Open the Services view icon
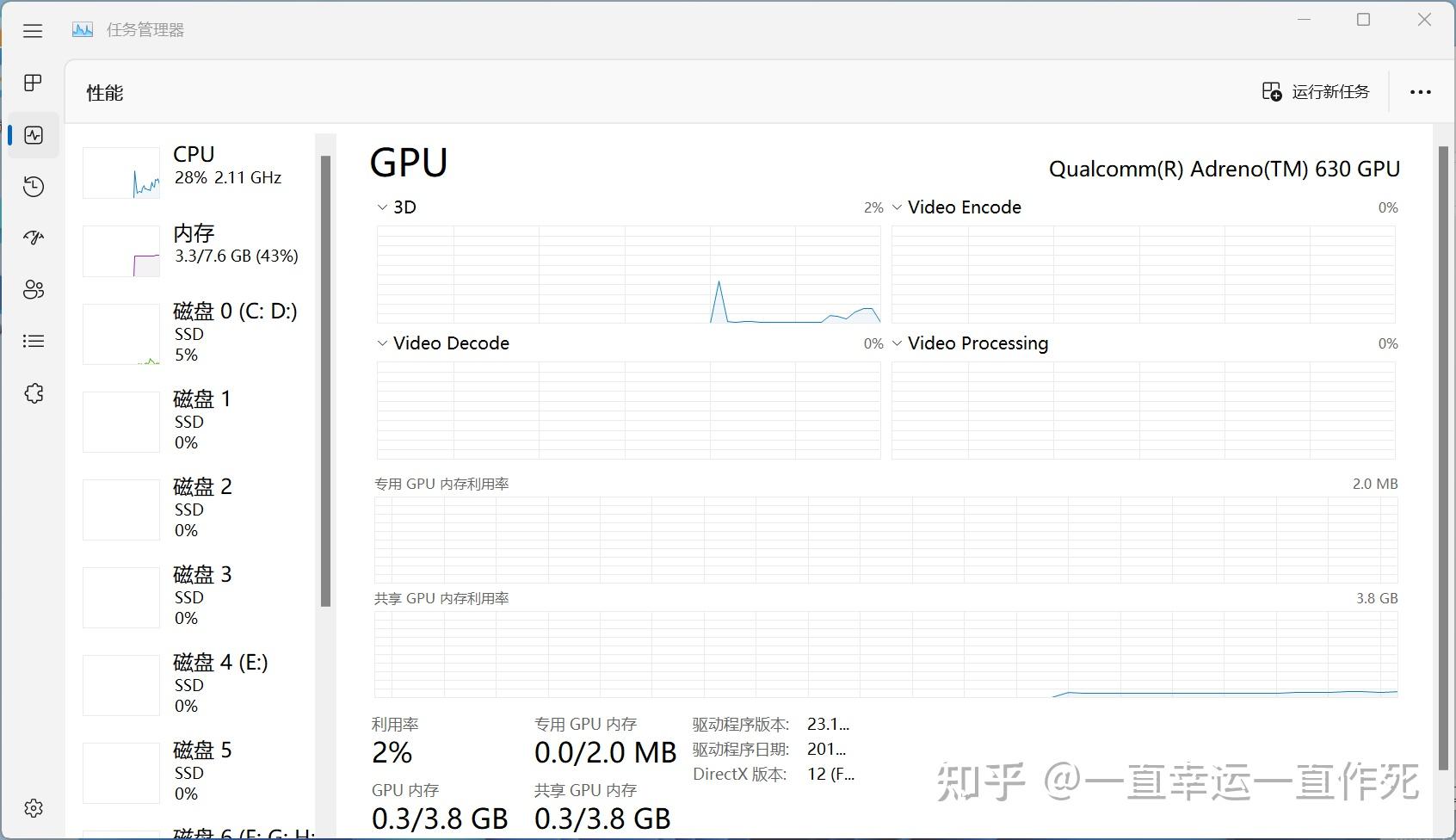Viewport: 1456px width, 840px height. click(33, 392)
